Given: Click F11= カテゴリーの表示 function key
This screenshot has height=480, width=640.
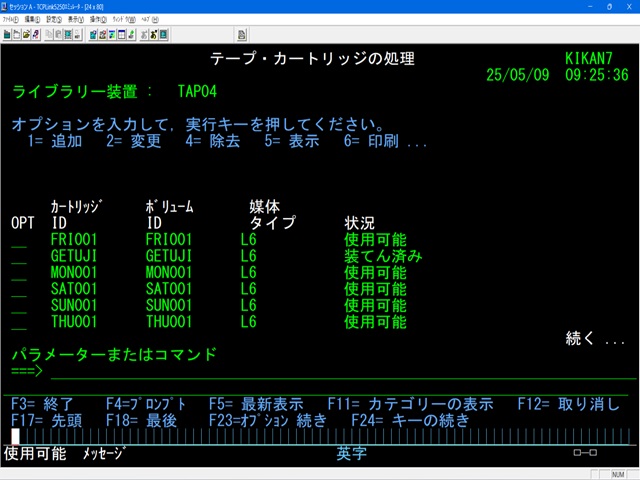Looking at the screenshot, I should 410,404.
